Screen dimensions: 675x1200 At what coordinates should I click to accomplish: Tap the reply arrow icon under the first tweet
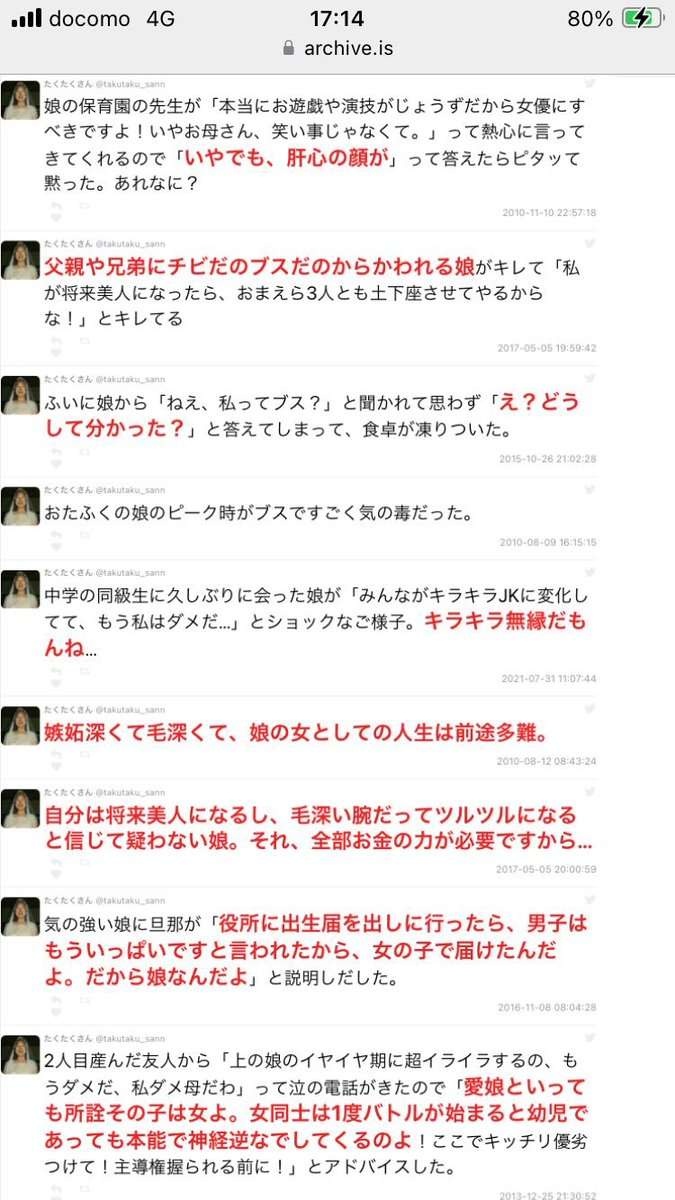click(x=56, y=203)
